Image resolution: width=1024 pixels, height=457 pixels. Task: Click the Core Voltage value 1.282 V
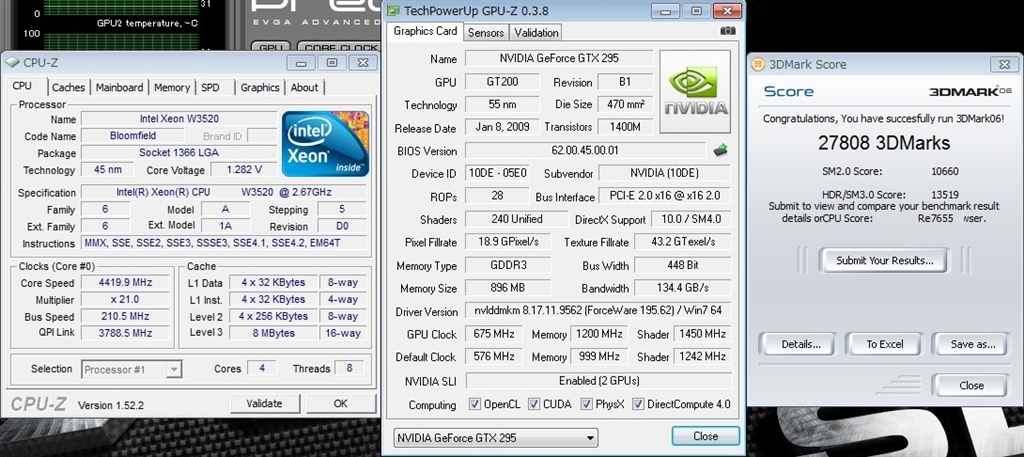244,170
